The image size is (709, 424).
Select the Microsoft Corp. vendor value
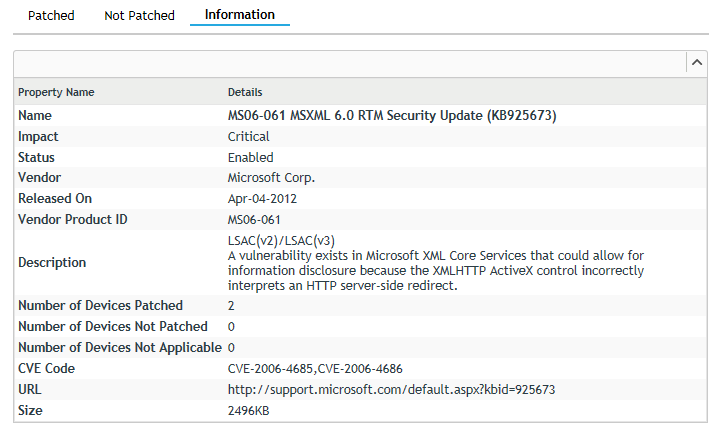tap(271, 178)
